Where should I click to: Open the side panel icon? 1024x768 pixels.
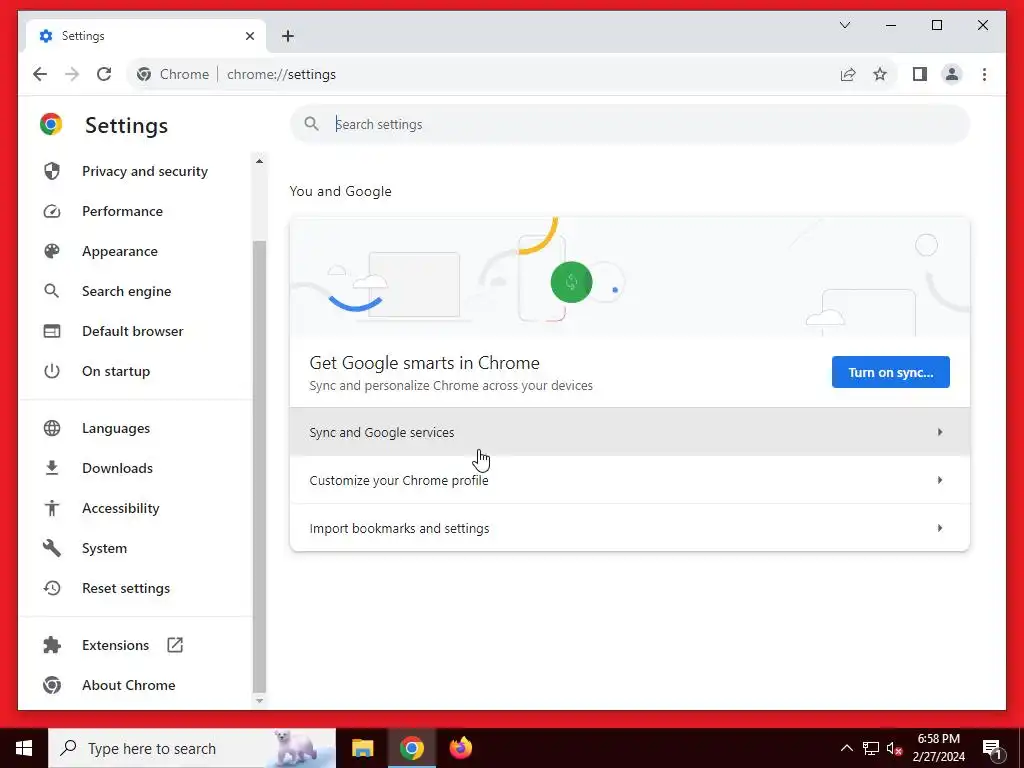click(x=920, y=74)
